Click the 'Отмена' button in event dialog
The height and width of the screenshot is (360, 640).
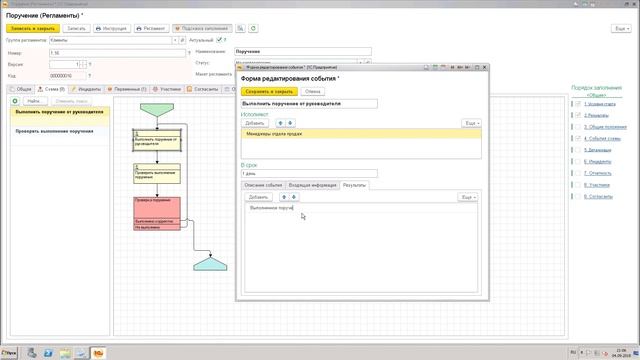[313, 91]
